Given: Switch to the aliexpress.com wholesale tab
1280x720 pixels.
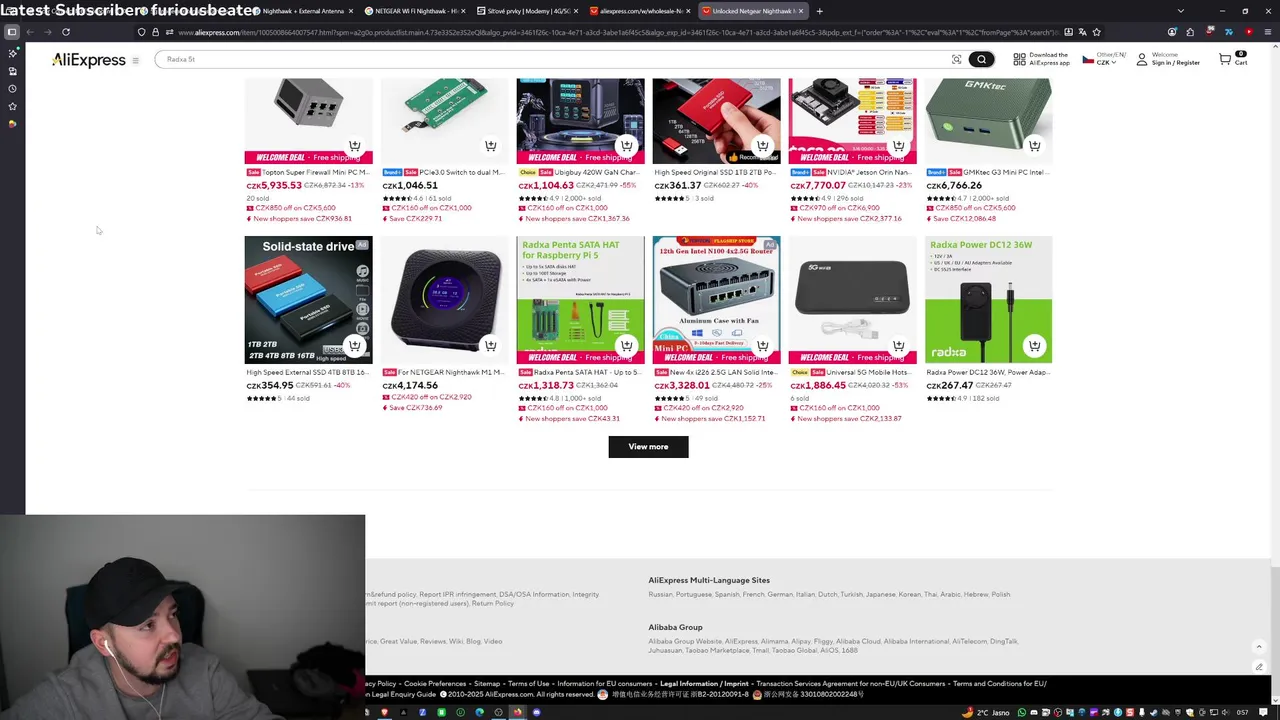Looking at the screenshot, I should pyautogui.click(x=640, y=11).
